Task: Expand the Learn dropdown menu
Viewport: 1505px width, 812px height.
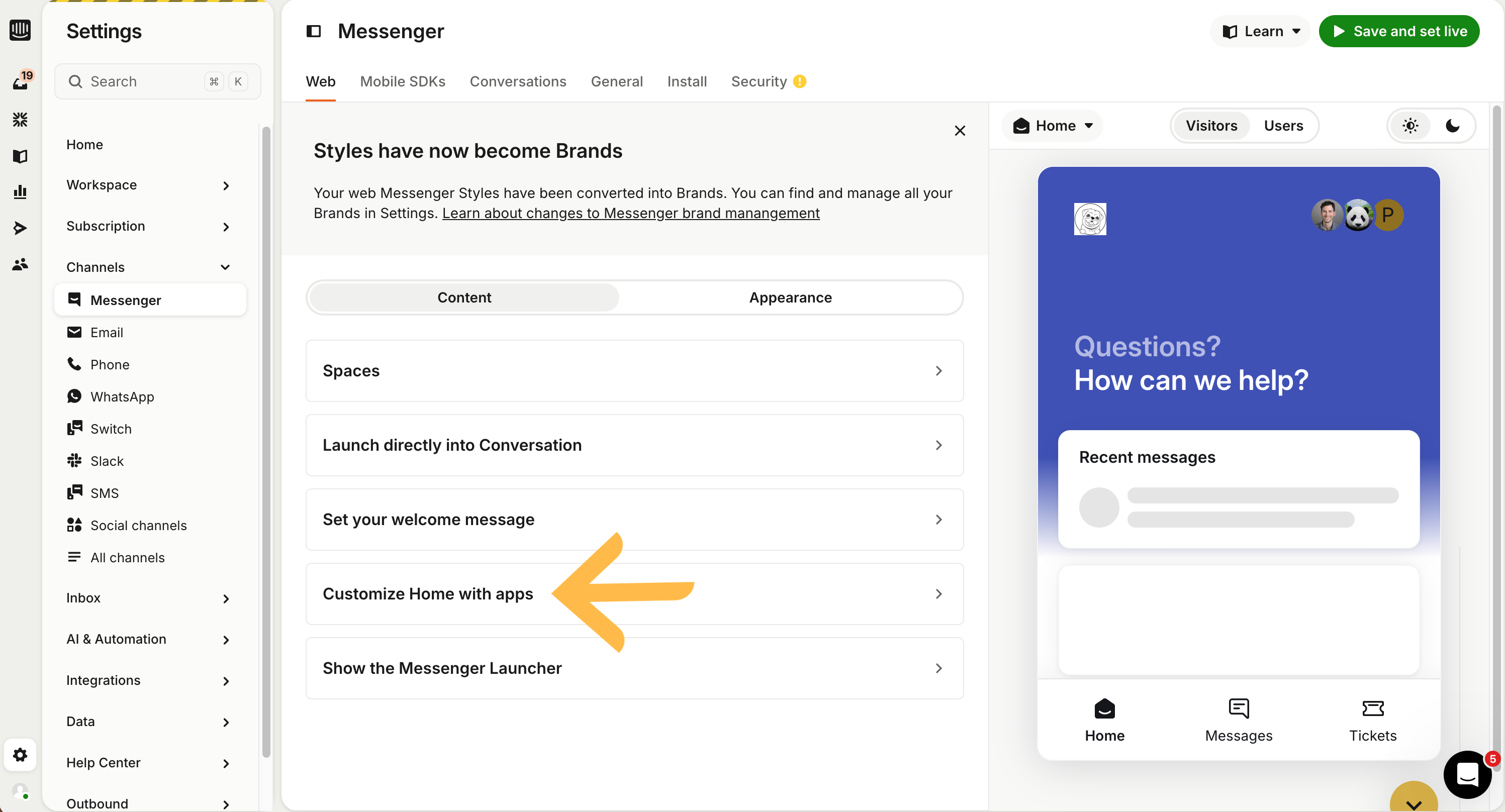Action: [1261, 31]
